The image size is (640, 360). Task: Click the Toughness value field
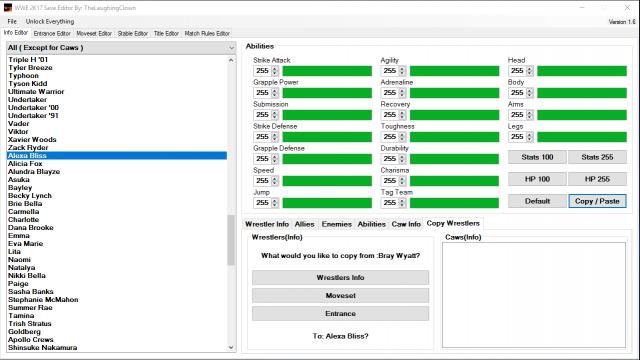point(393,137)
